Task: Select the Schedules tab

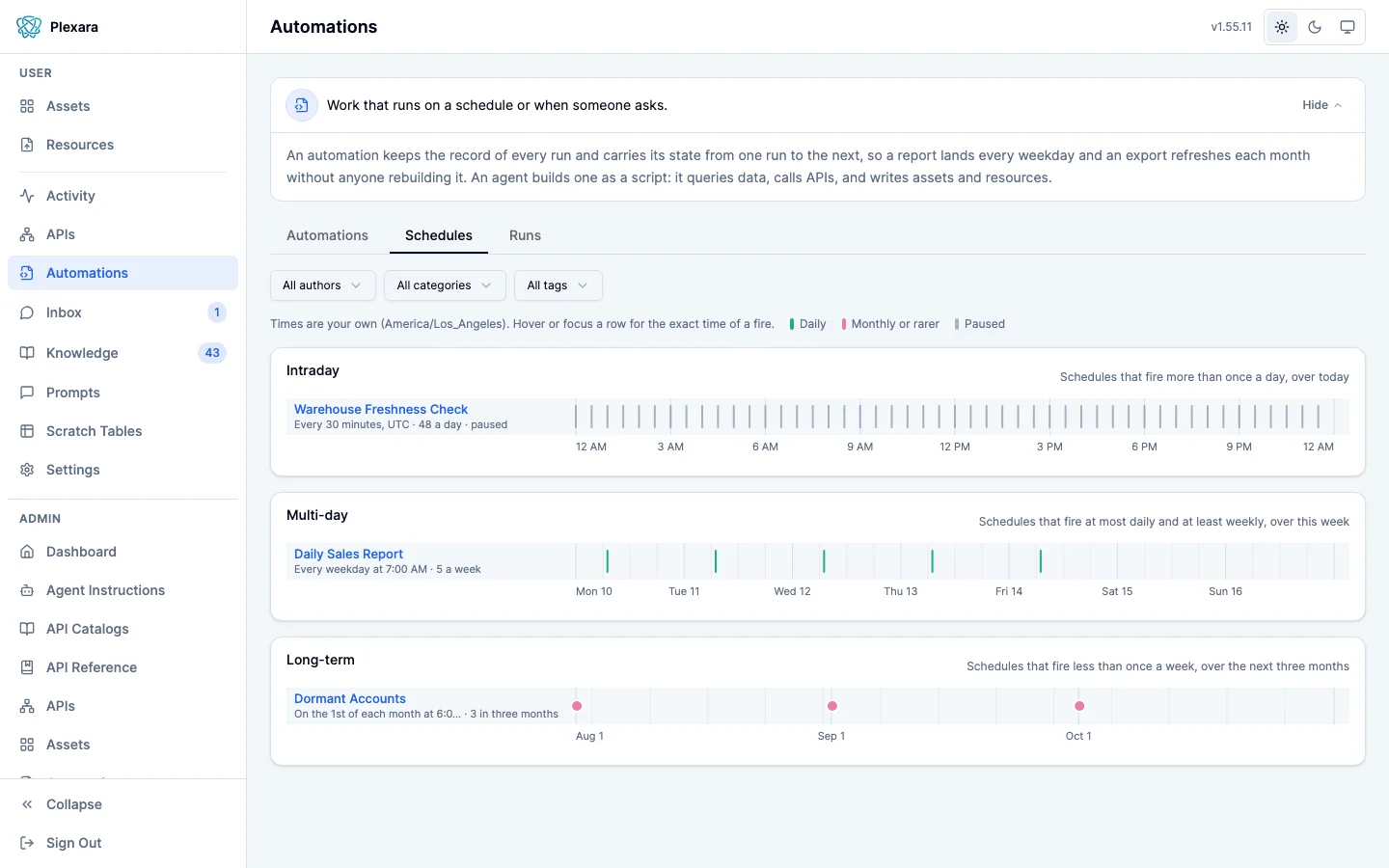Action: click(439, 235)
